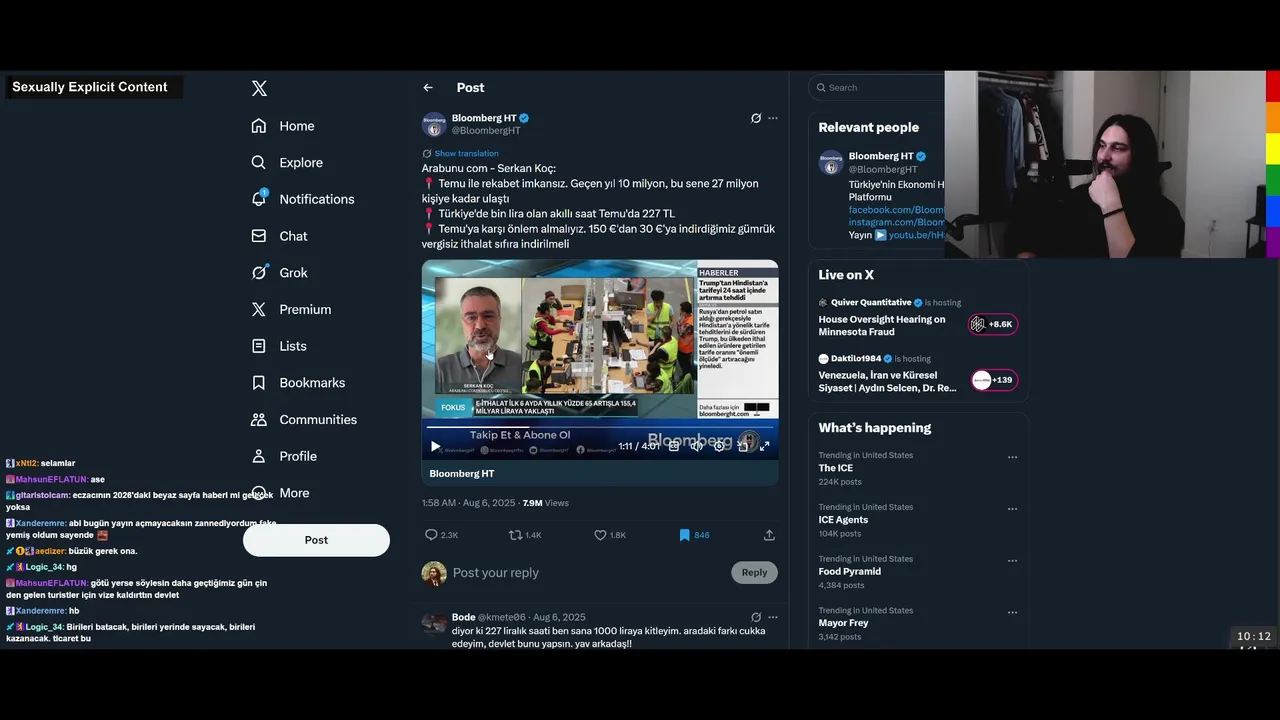This screenshot has width=1280, height=720.
Task: Play the Bloomberg HT video
Action: pyautogui.click(x=435, y=446)
